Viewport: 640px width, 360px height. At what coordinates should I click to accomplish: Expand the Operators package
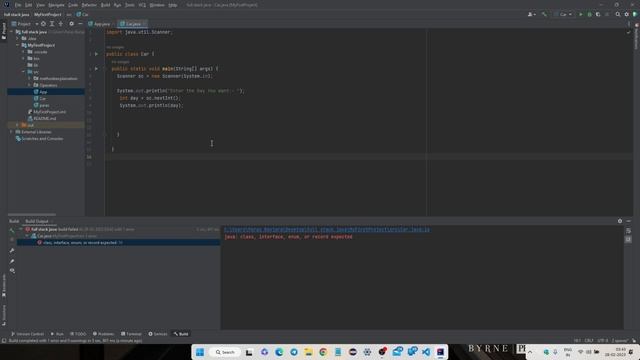pyautogui.click(x=29, y=85)
